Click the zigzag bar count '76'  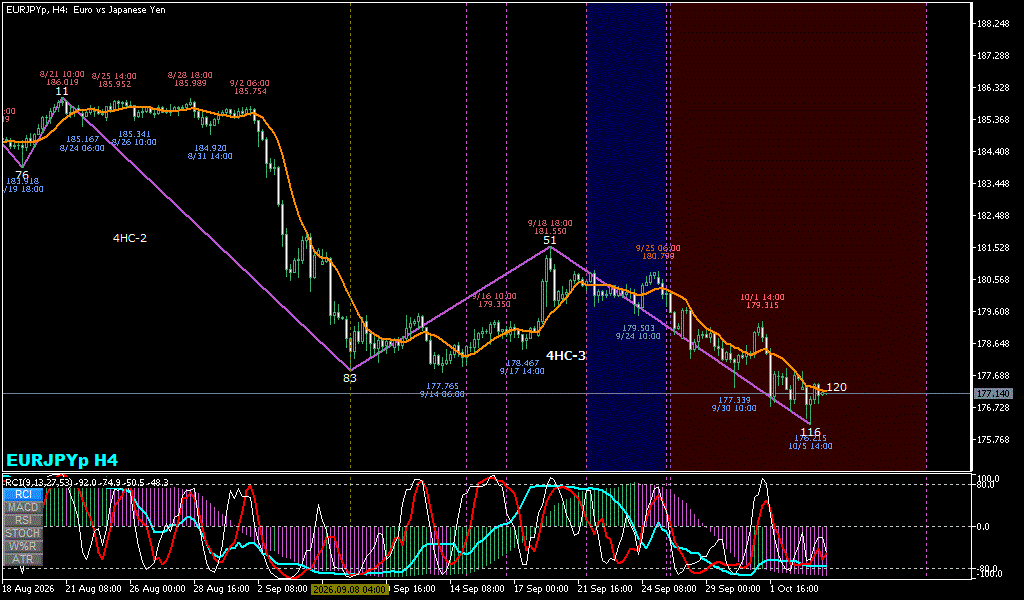pos(22,174)
